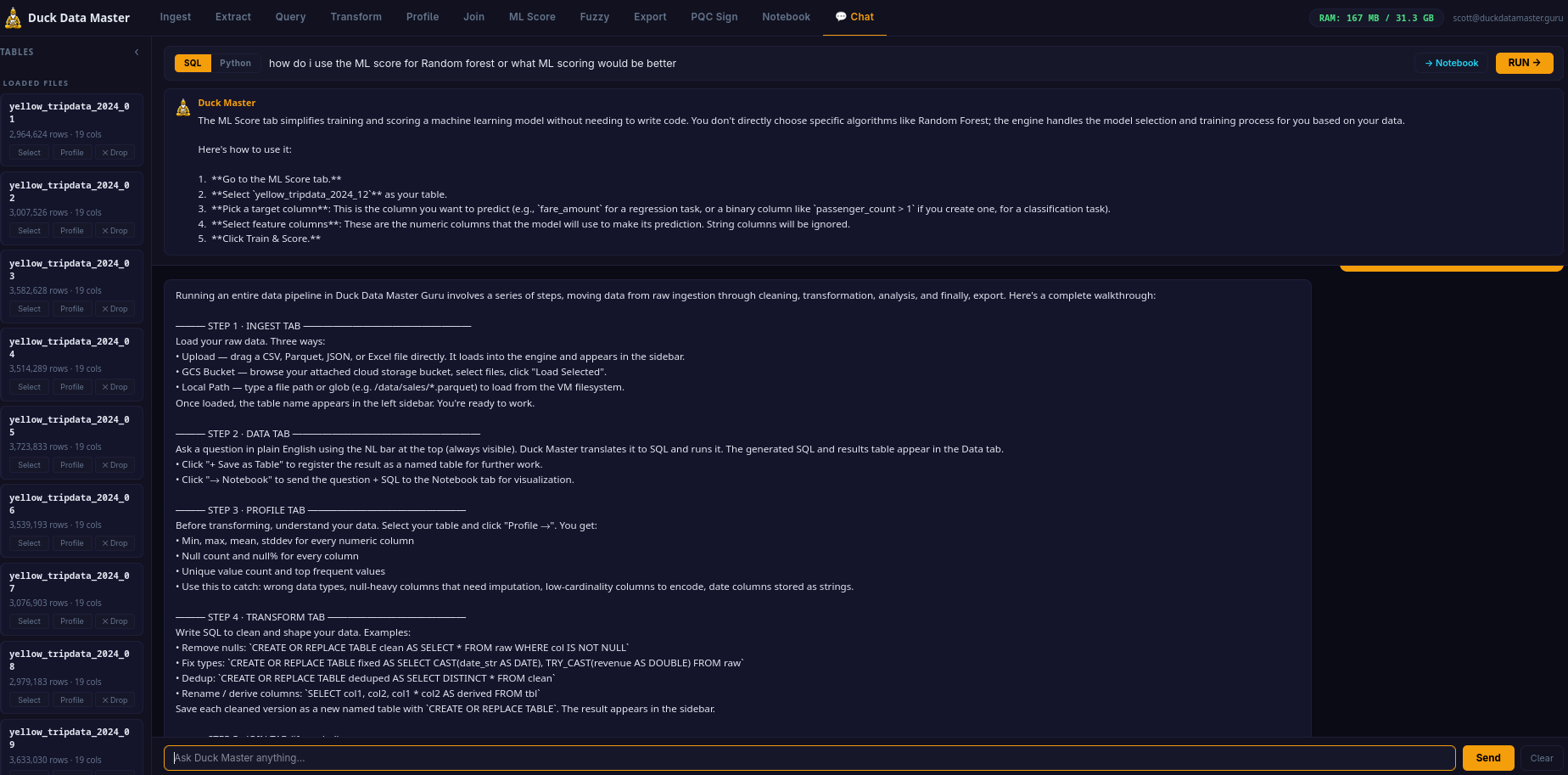Drop table yellow_tripdata_2024_02
Viewport: 1568px width, 775px height.
pos(115,231)
